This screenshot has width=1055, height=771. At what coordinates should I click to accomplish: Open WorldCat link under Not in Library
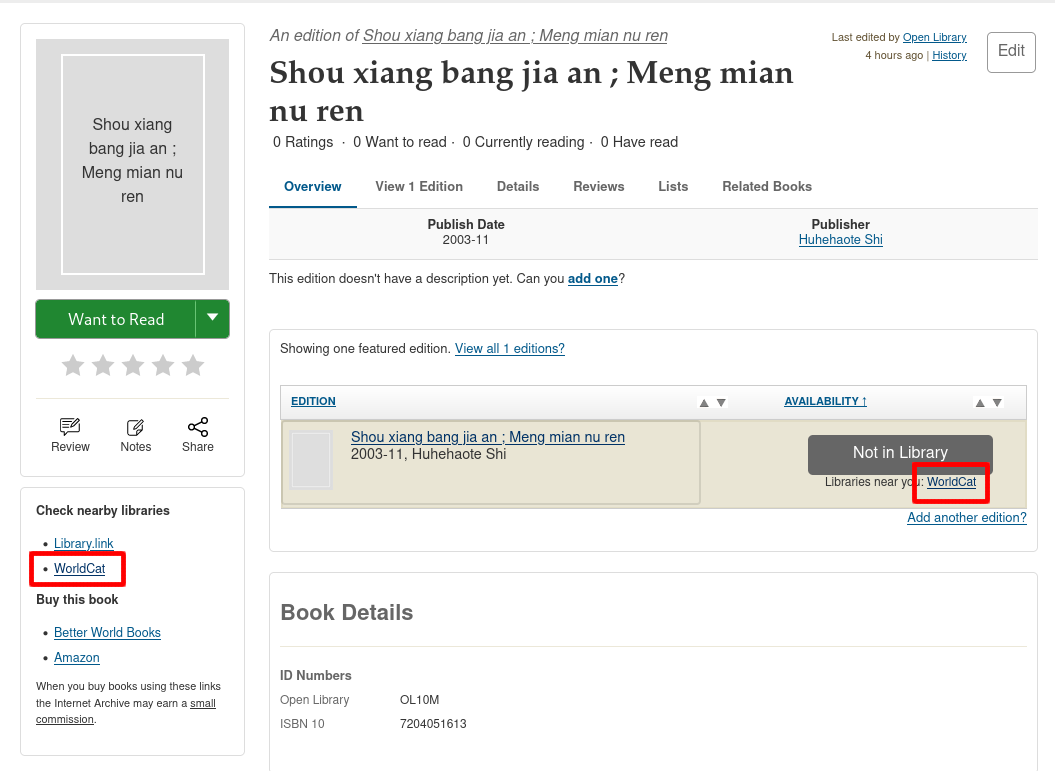point(951,482)
